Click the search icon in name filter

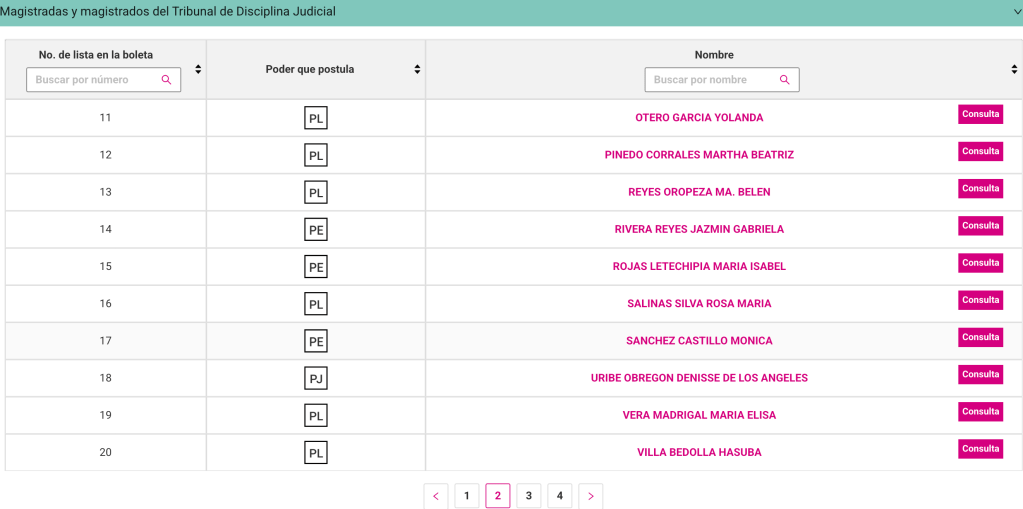tap(785, 80)
